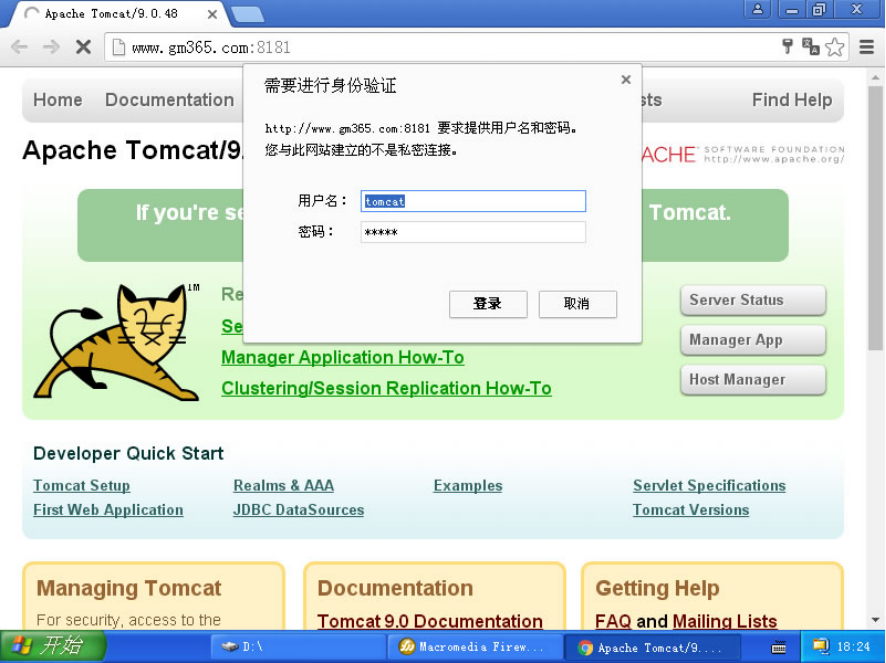Open the Examples link
This screenshot has width=886, height=663.
point(468,486)
